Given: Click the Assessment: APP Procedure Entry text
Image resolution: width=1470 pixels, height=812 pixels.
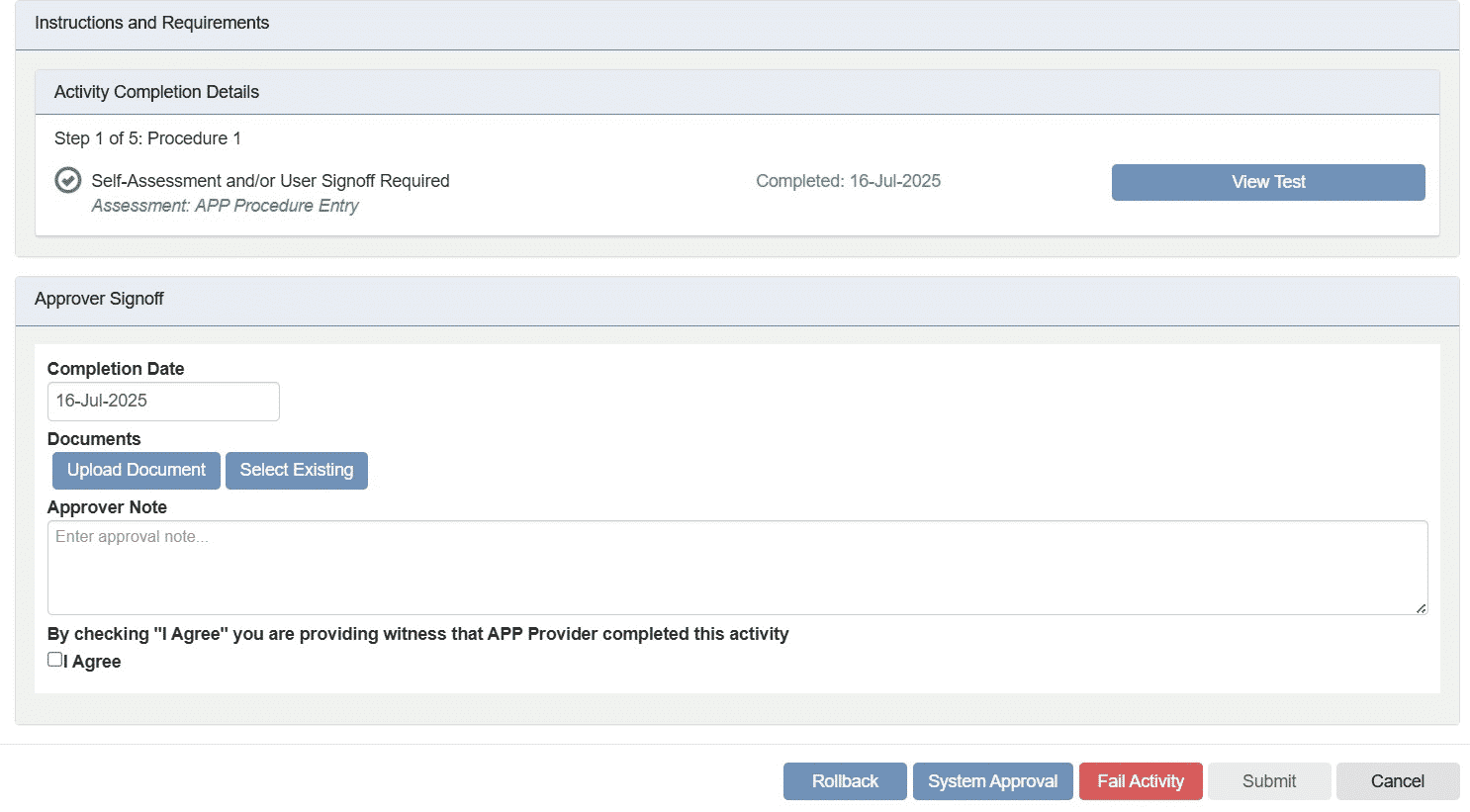Looking at the screenshot, I should pos(225,206).
